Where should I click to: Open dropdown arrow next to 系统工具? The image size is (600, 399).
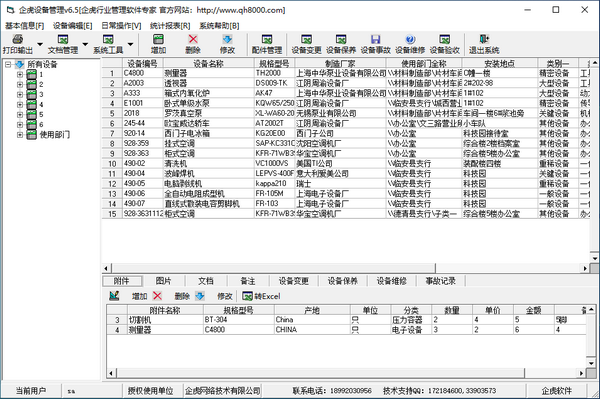pos(130,44)
